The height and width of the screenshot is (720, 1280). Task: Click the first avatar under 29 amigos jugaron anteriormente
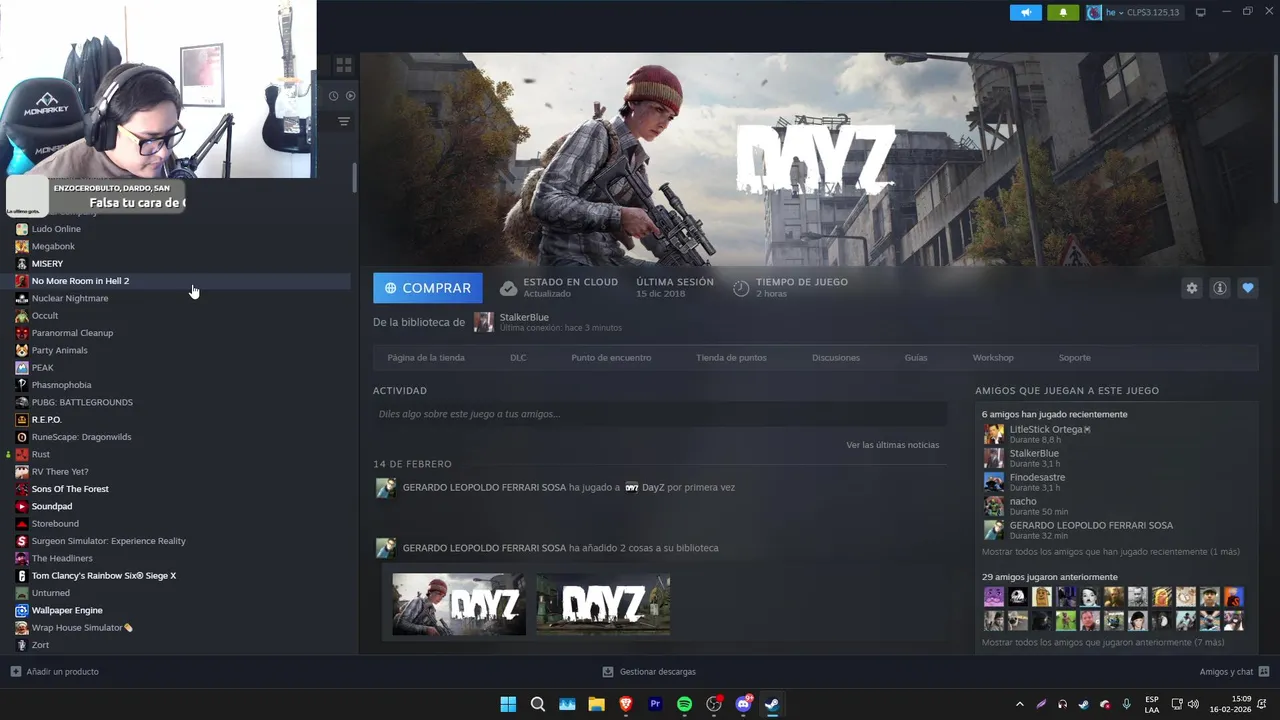pyautogui.click(x=993, y=597)
